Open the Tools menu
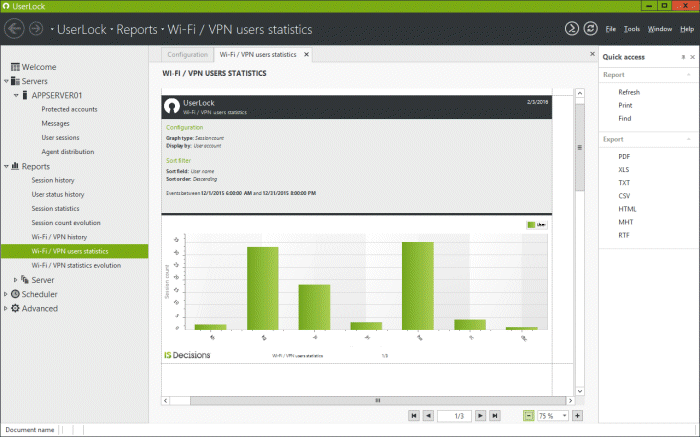 [x=632, y=29]
